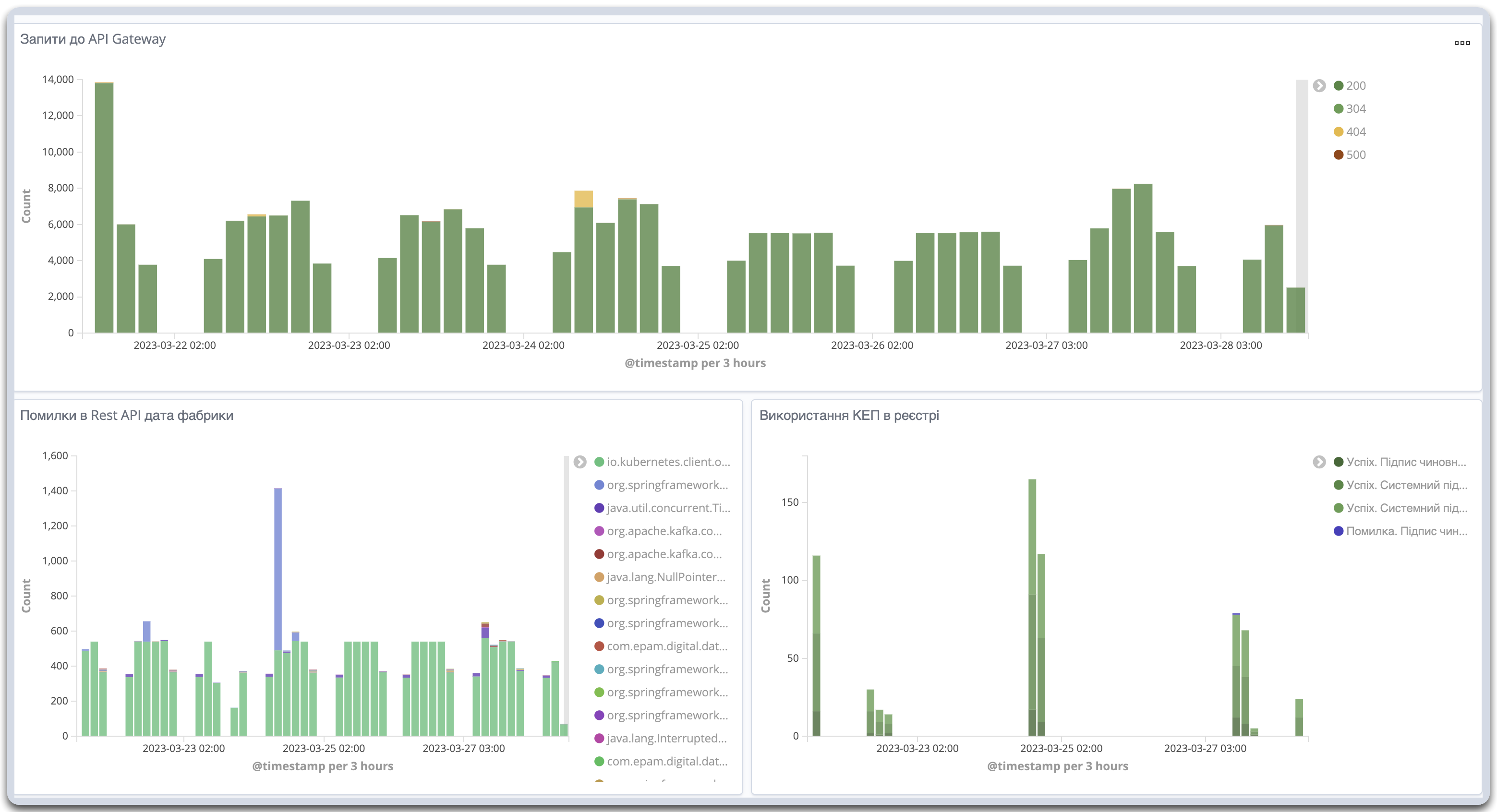Collapse the API Gateway chart legend

1319,86
